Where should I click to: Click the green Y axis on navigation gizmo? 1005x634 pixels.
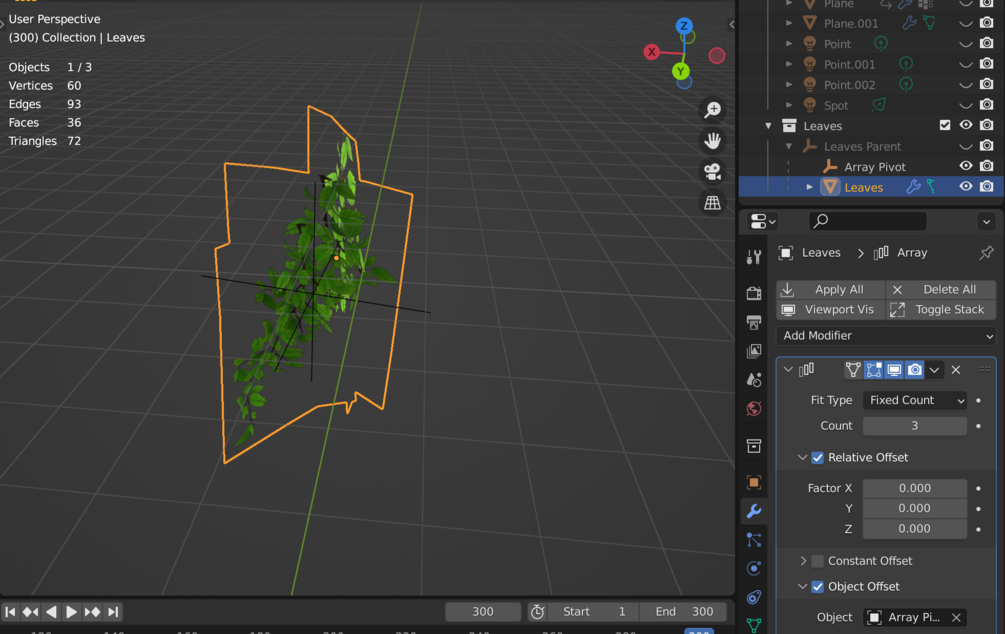(x=681, y=71)
